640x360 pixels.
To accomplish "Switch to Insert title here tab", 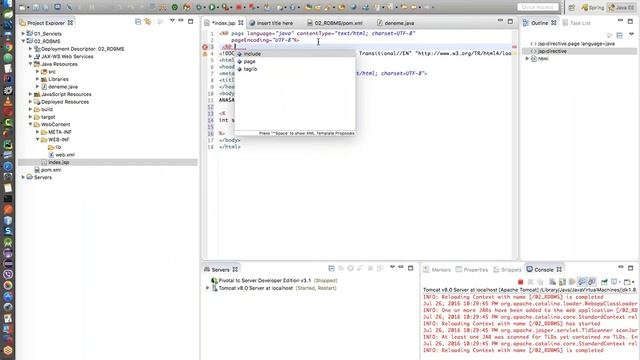I will click(x=271, y=23).
